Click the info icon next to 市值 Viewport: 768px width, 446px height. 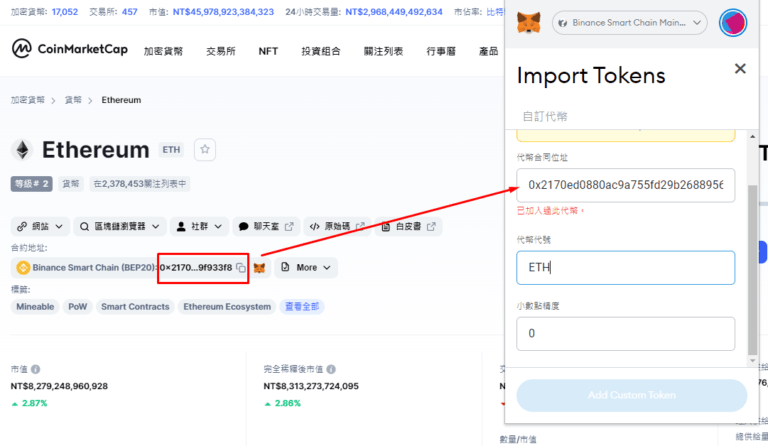point(36,369)
